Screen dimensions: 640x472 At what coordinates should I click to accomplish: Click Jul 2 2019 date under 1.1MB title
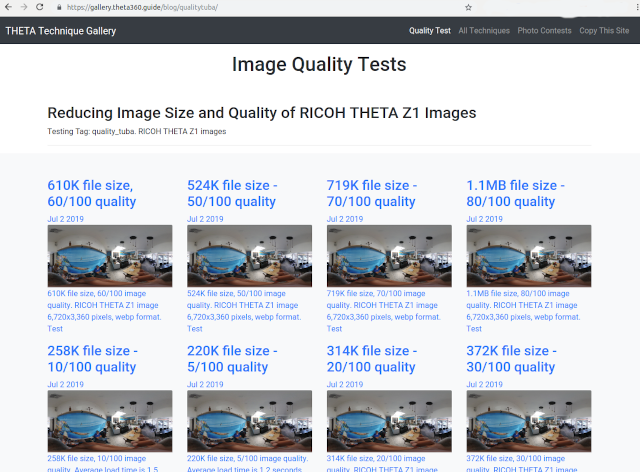click(x=484, y=219)
